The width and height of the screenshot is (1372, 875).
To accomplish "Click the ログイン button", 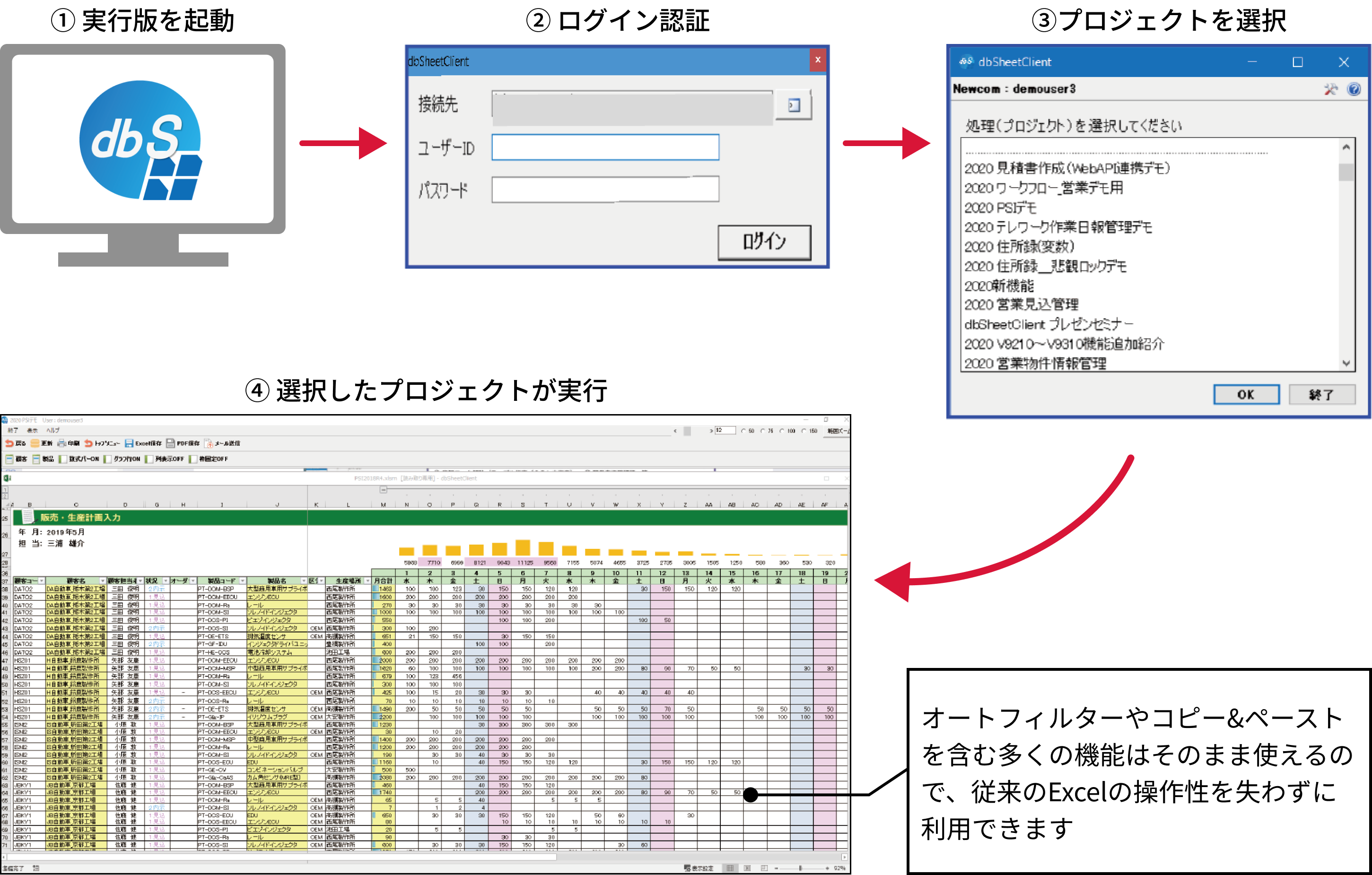I will pos(764,243).
